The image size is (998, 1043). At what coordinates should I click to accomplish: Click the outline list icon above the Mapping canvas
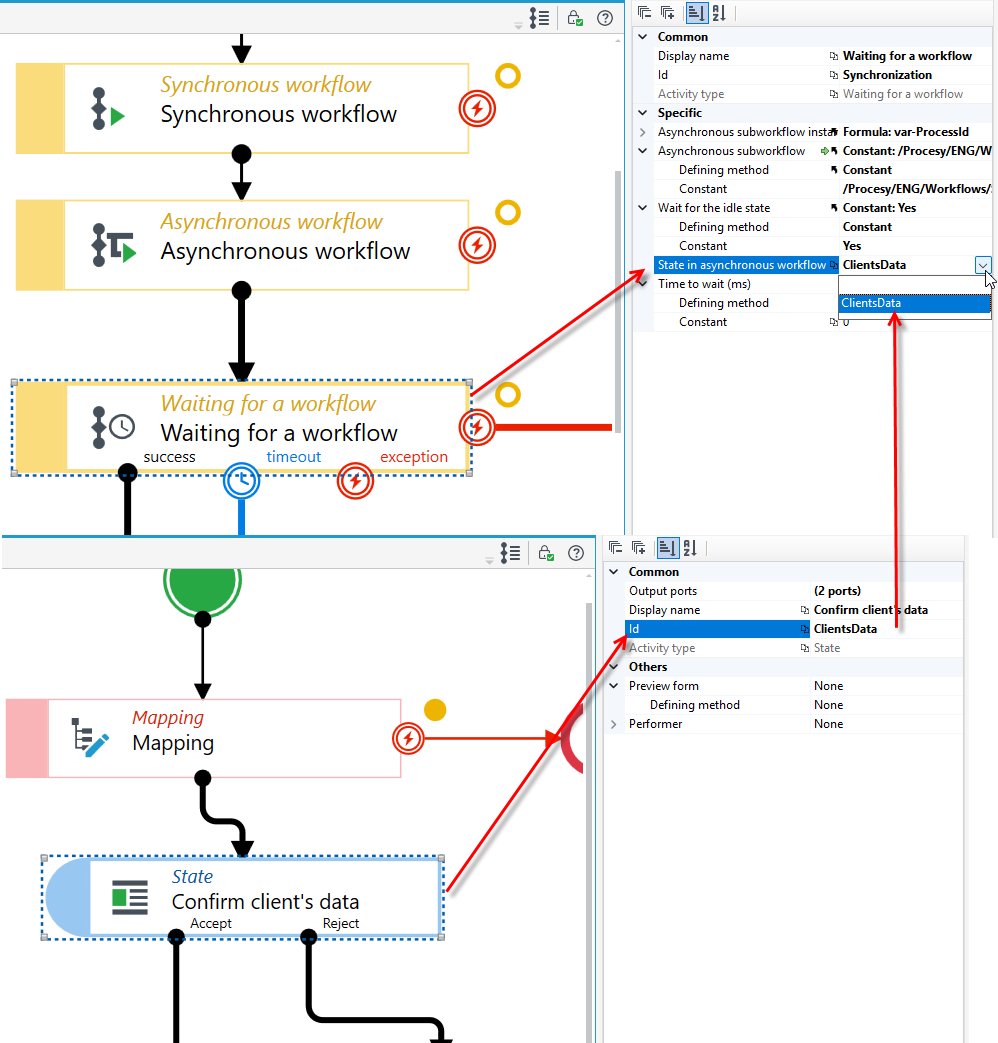point(510,553)
